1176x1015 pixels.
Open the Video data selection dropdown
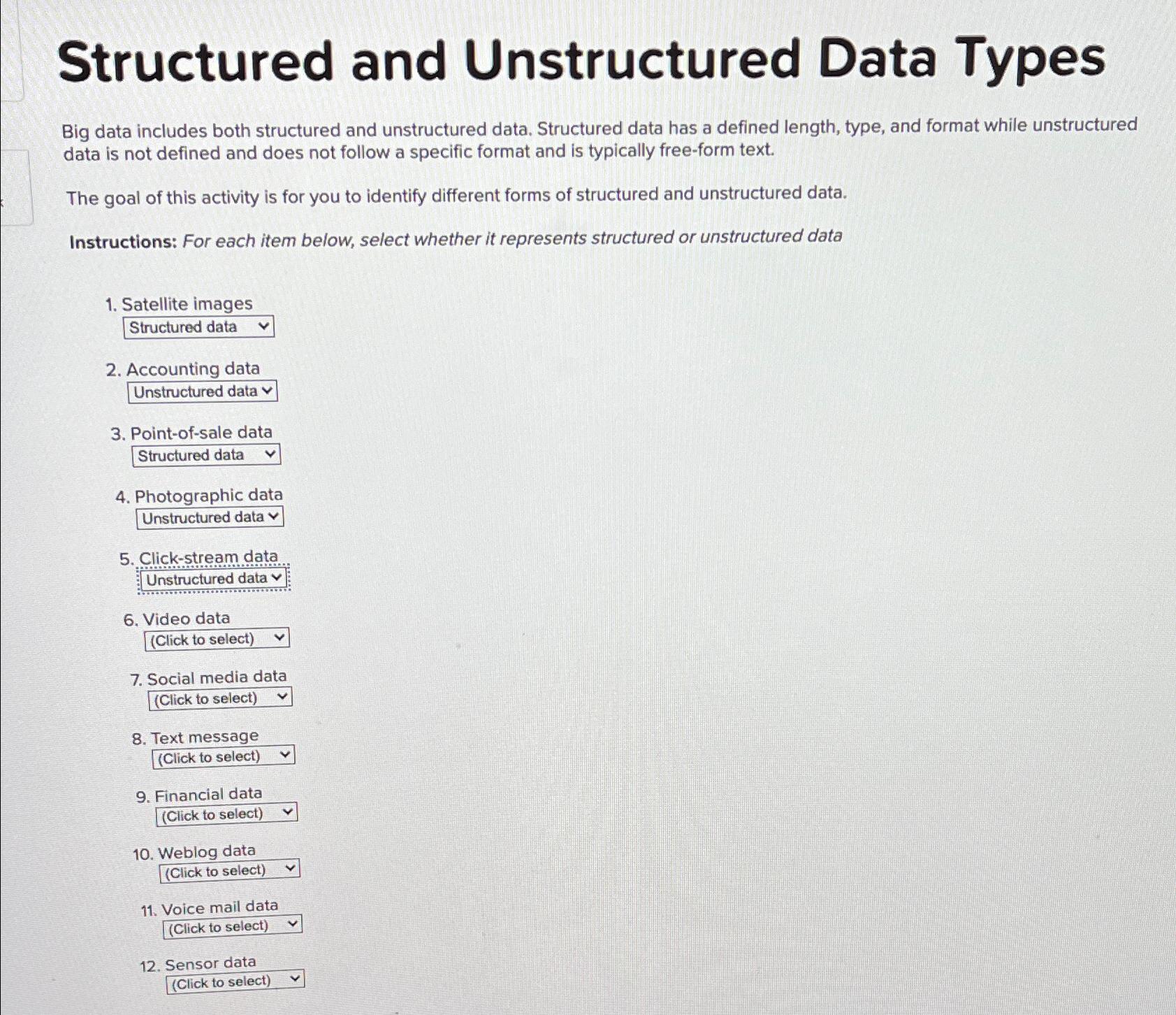coord(217,638)
